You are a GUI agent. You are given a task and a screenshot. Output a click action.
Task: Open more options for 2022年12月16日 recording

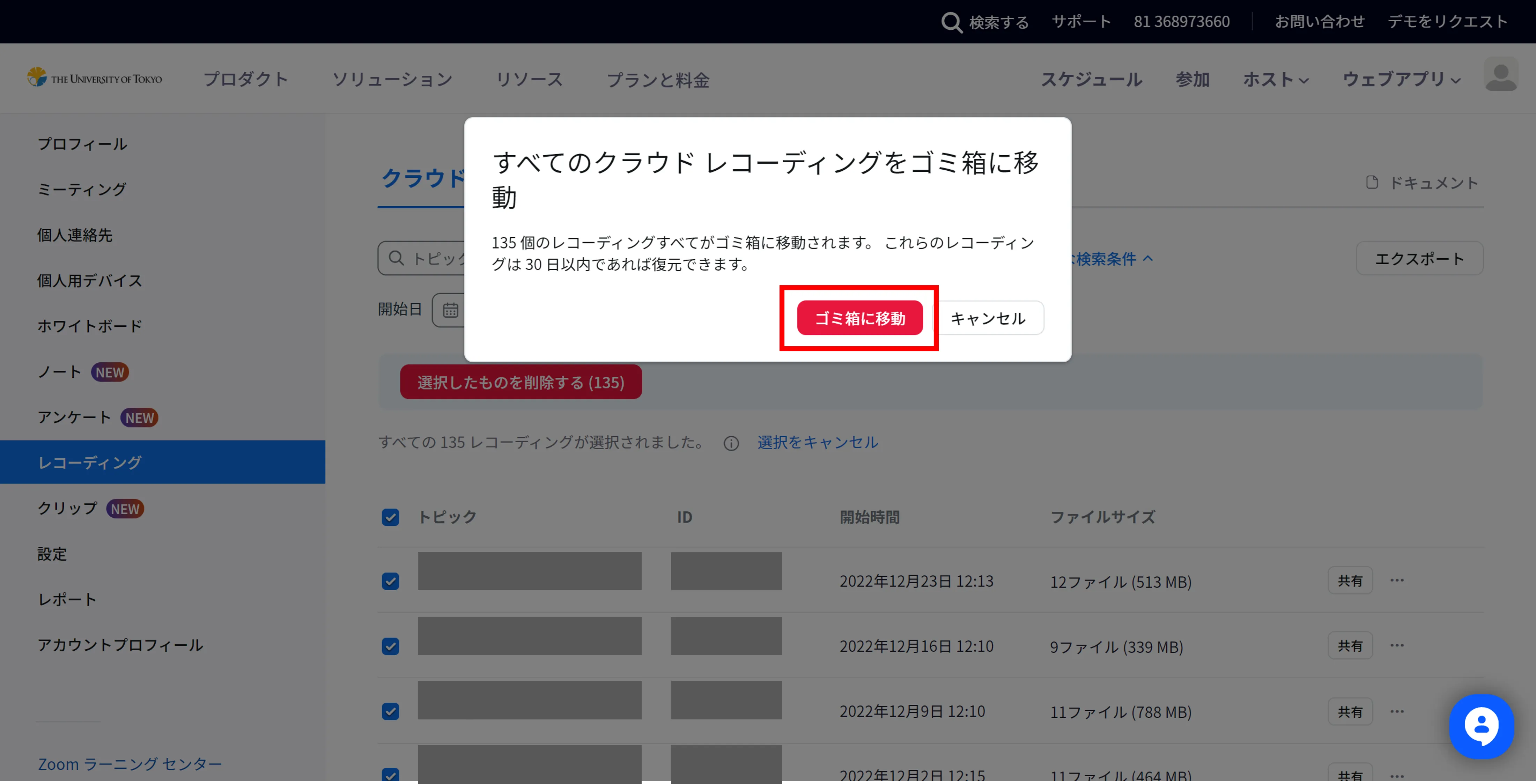[1396, 645]
